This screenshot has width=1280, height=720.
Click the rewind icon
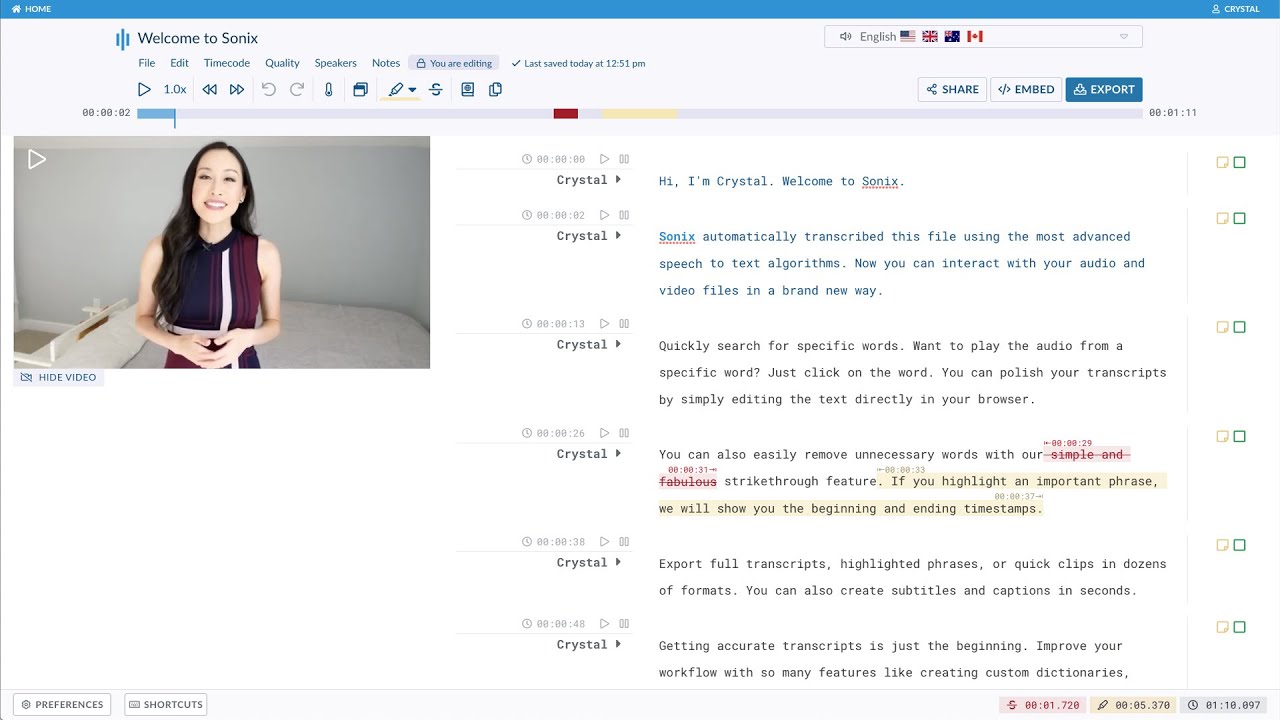click(209, 89)
